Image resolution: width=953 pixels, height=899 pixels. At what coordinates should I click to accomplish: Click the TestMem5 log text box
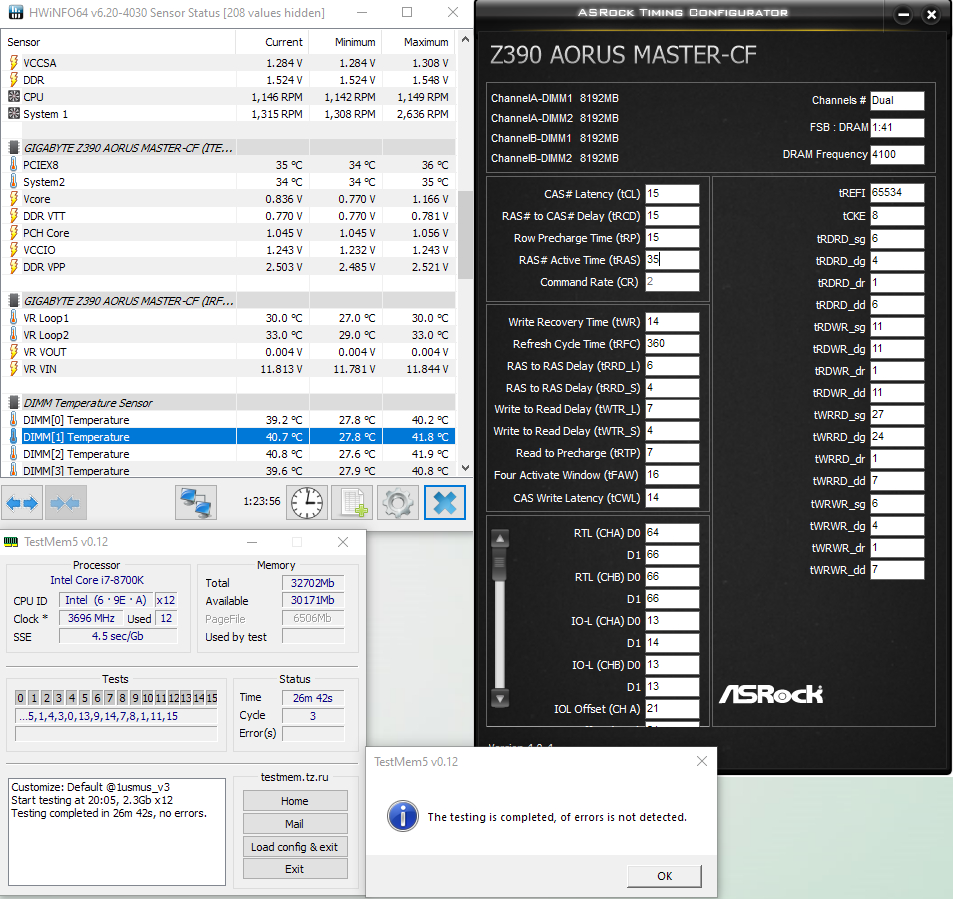click(x=117, y=831)
